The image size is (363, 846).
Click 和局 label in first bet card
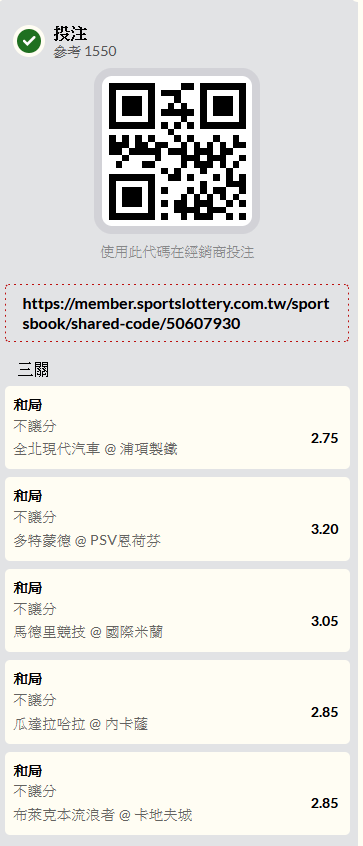point(28,405)
